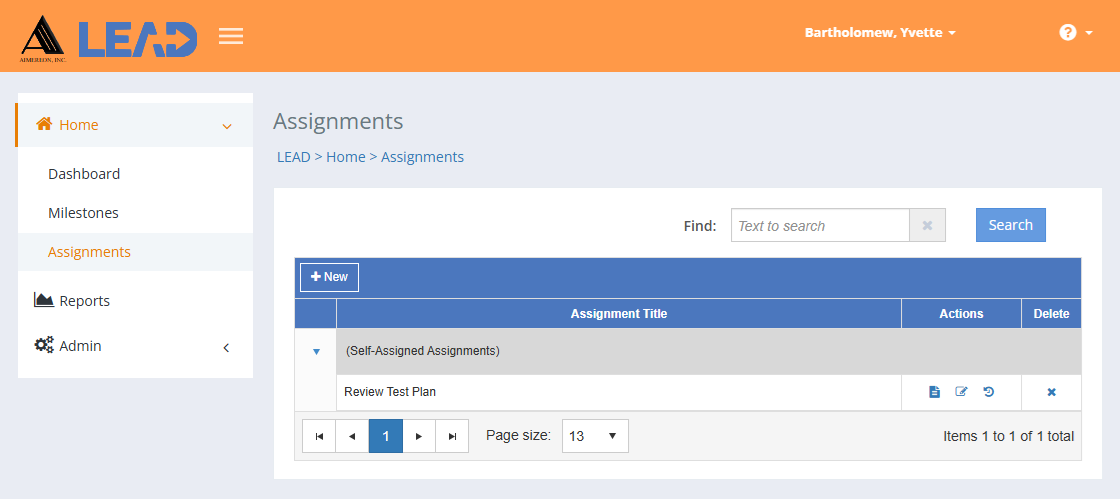Click the (Self-Assigned Assignments) group label
Screen dimensions: 1120x499
(422, 351)
